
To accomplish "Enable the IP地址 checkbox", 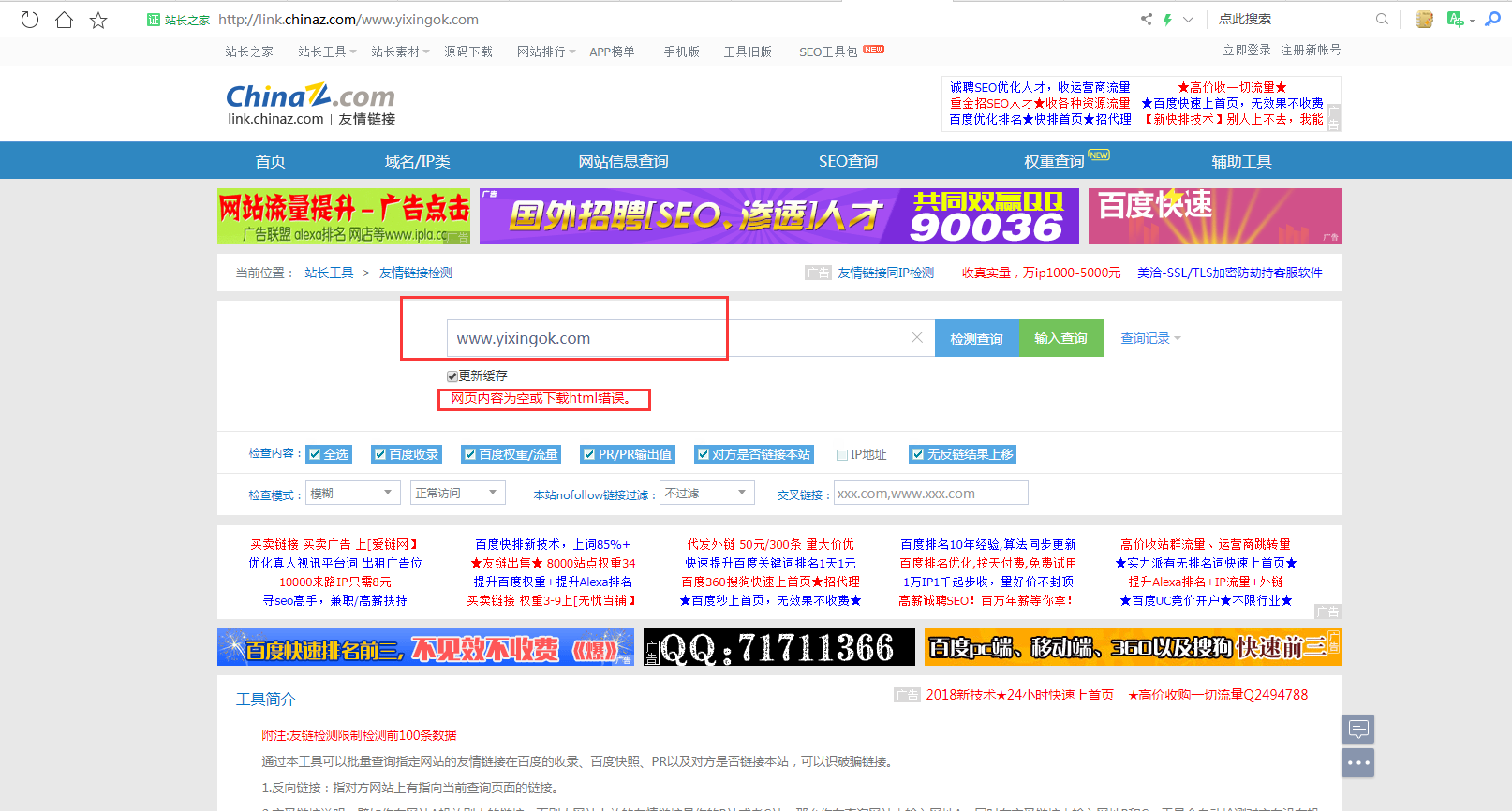I will [842, 455].
